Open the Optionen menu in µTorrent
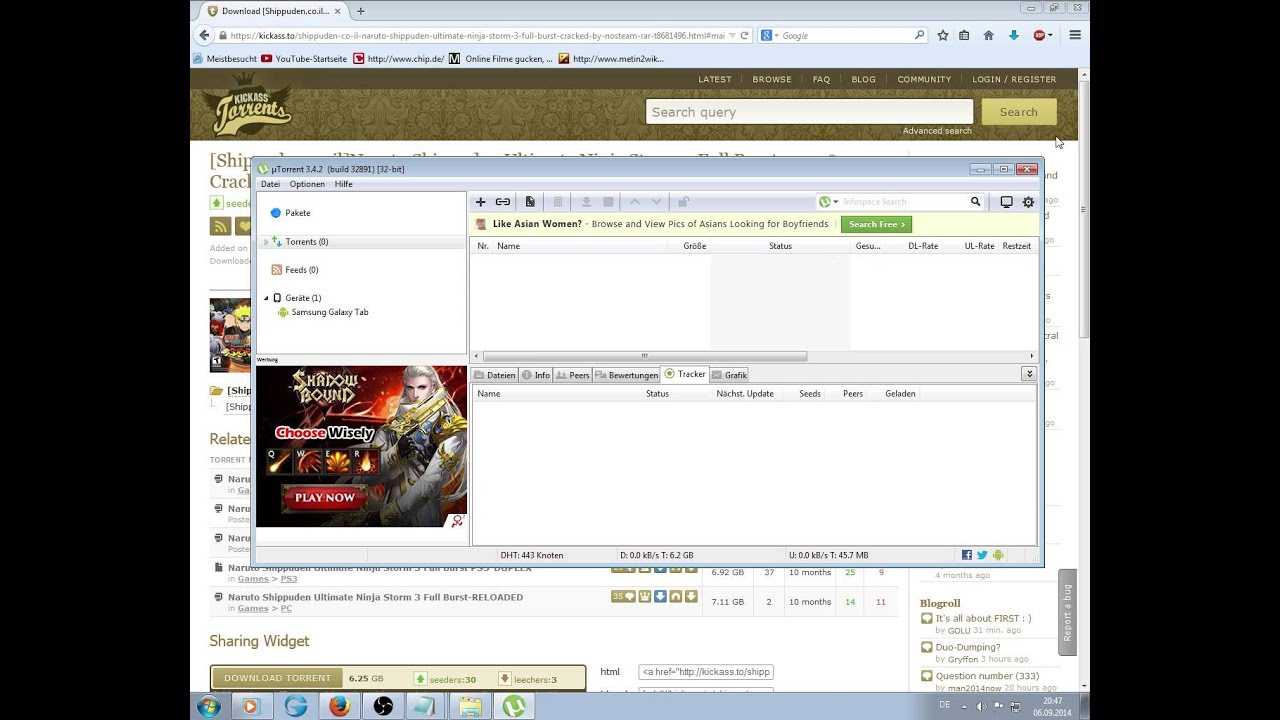Viewport: 1280px width, 720px height. (x=307, y=184)
